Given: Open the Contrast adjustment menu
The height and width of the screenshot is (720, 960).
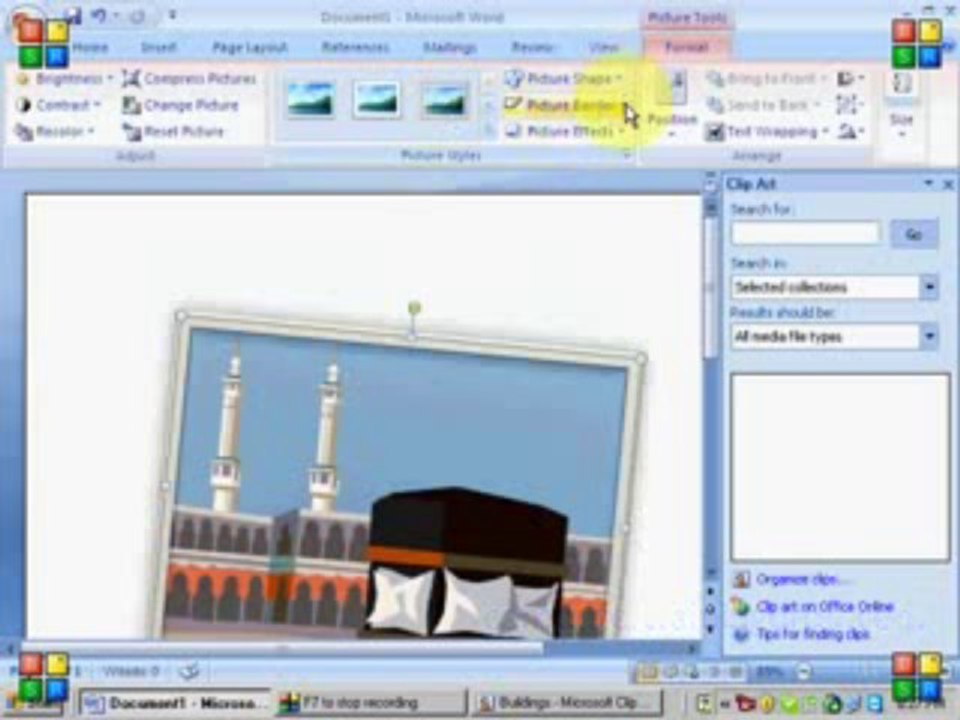Looking at the screenshot, I should tap(58, 105).
